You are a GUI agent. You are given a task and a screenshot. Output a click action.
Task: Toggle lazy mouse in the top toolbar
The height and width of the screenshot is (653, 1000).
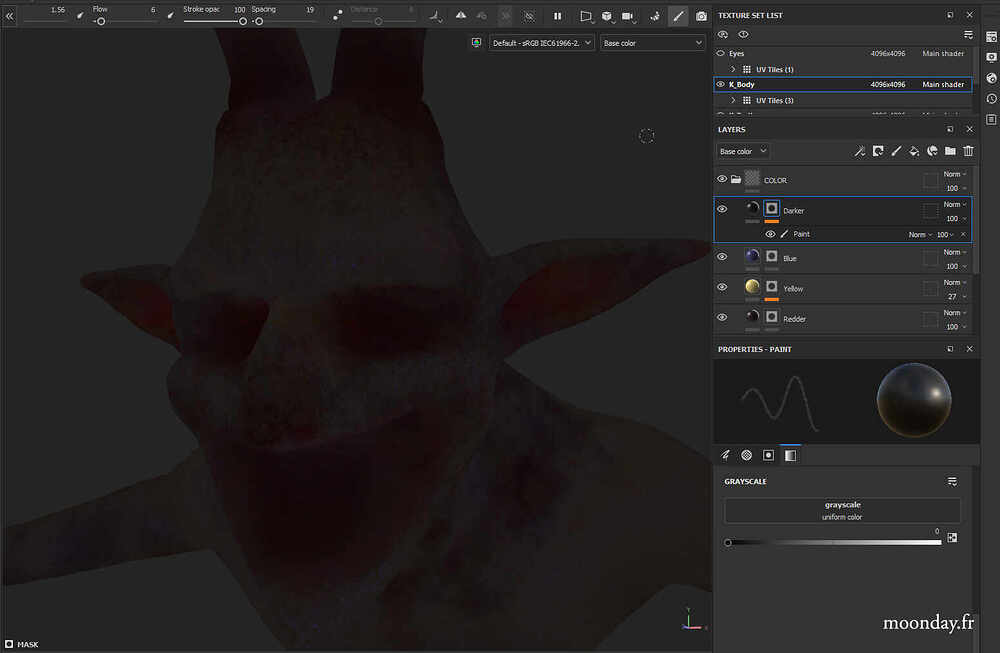coord(337,15)
